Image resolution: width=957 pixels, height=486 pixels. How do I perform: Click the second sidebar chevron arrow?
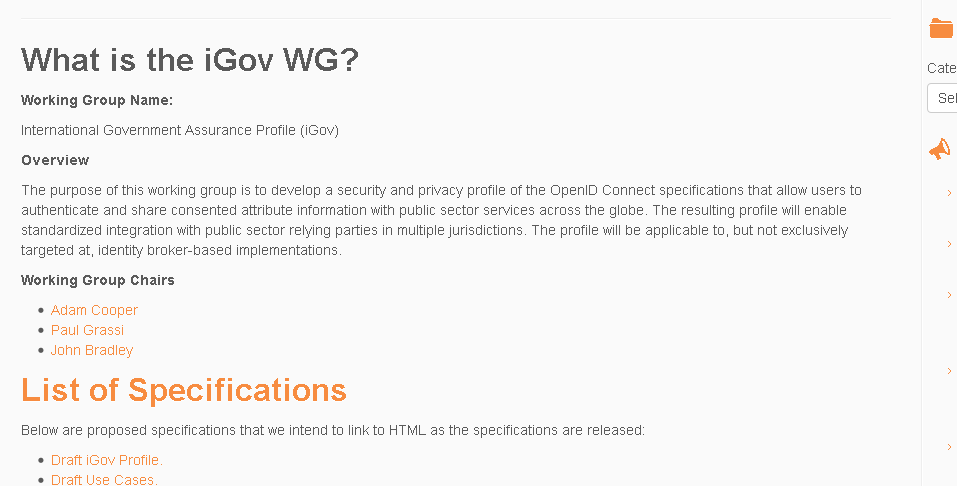coord(949,244)
